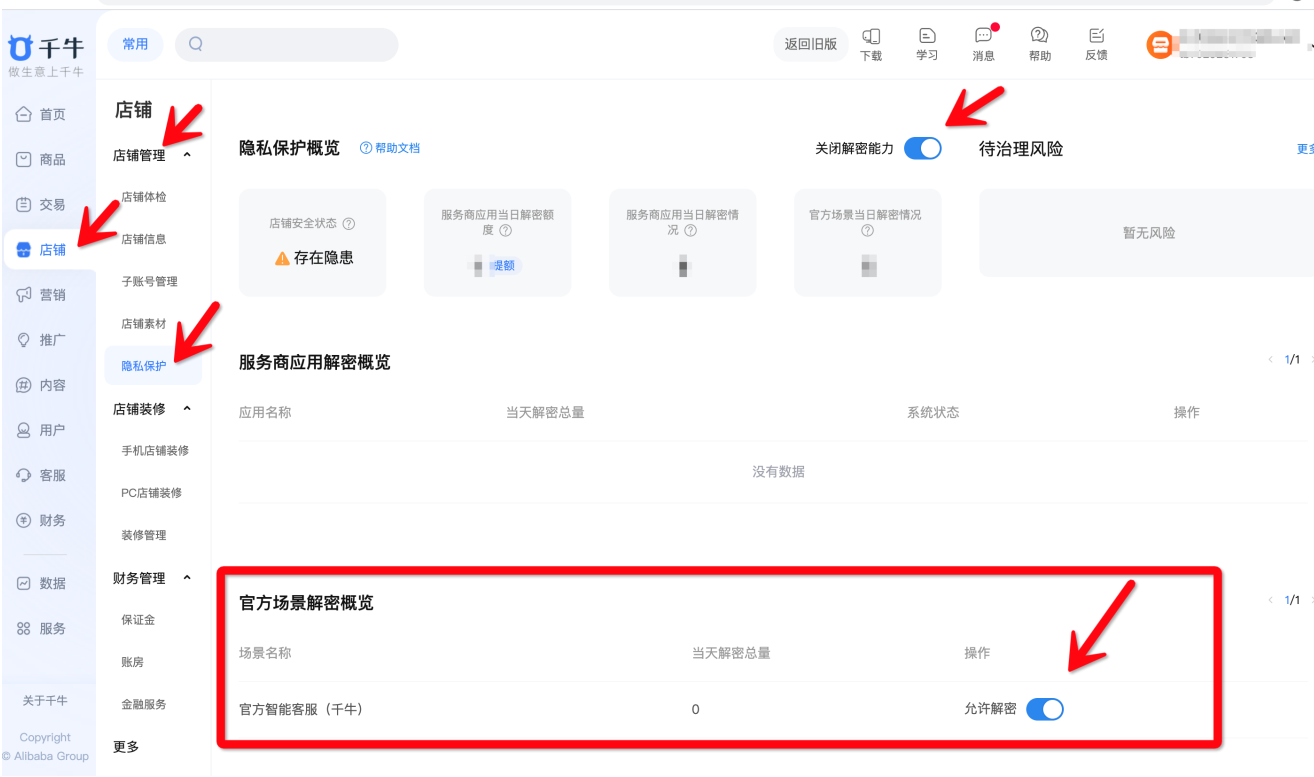Click the 学习 icon
The width and height of the screenshot is (1314, 777).
927,36
